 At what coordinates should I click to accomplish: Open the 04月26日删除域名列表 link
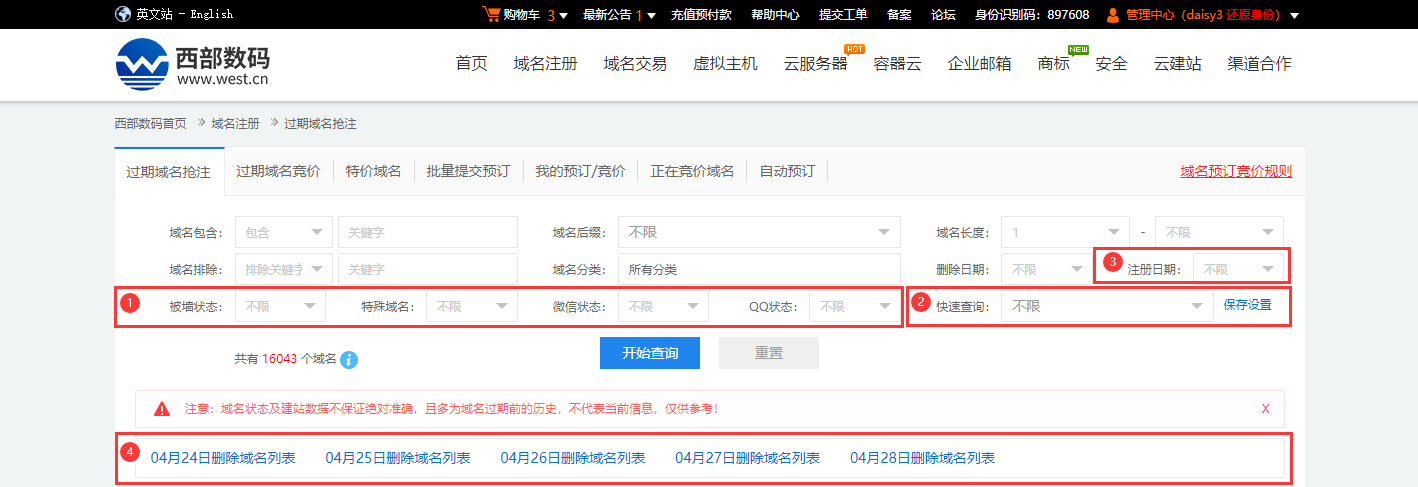pos(572,458)
